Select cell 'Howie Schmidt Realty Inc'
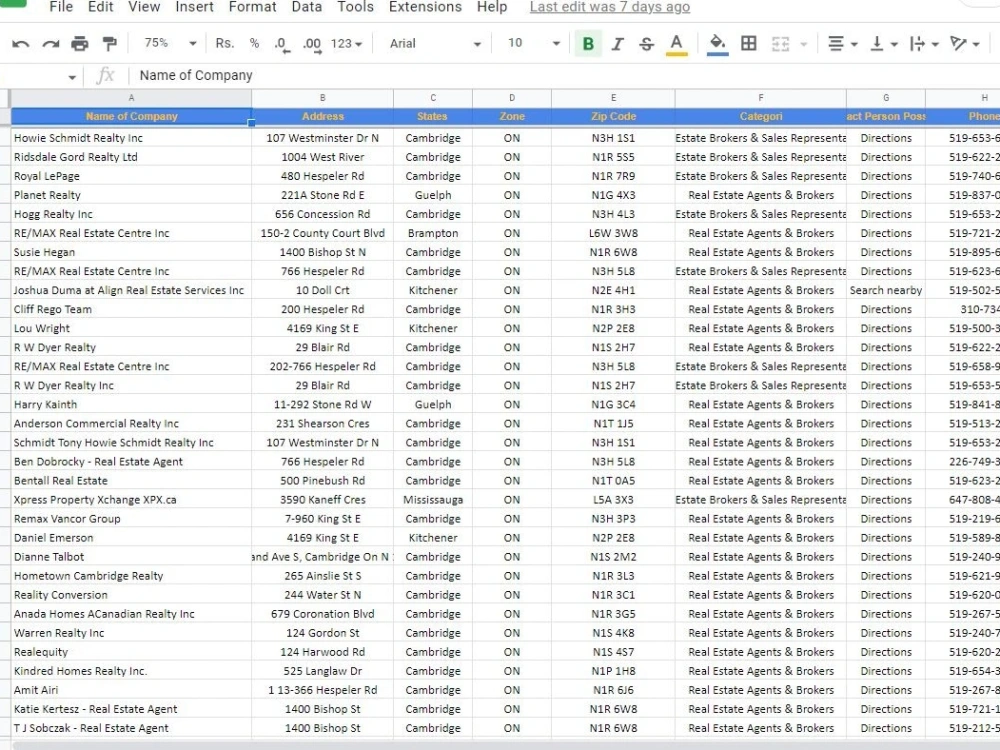Screen dimensions: 1000x750 tap(131, 138)
